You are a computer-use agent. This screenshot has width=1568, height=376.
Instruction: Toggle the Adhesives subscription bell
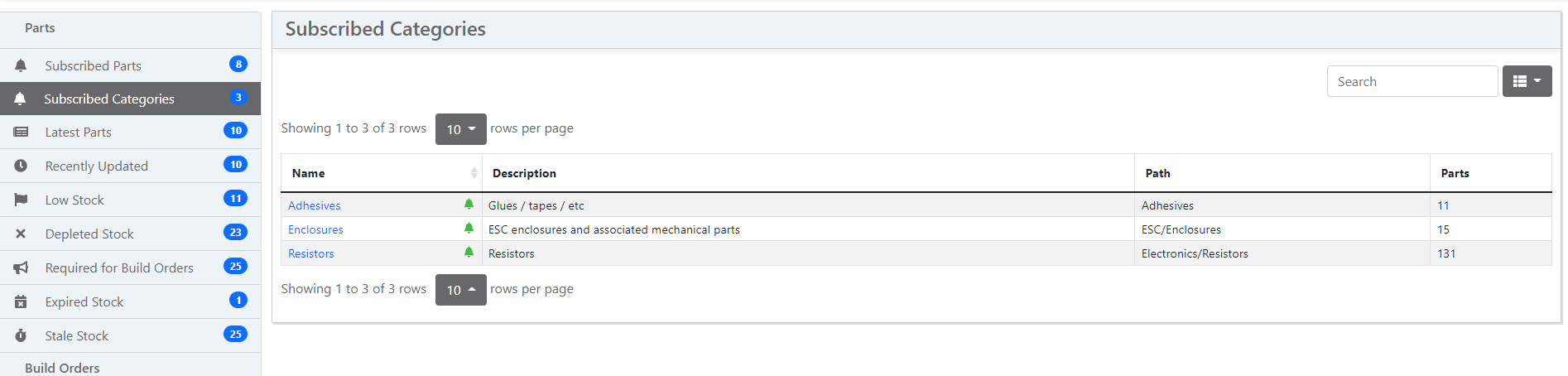(x=469, y=205)
